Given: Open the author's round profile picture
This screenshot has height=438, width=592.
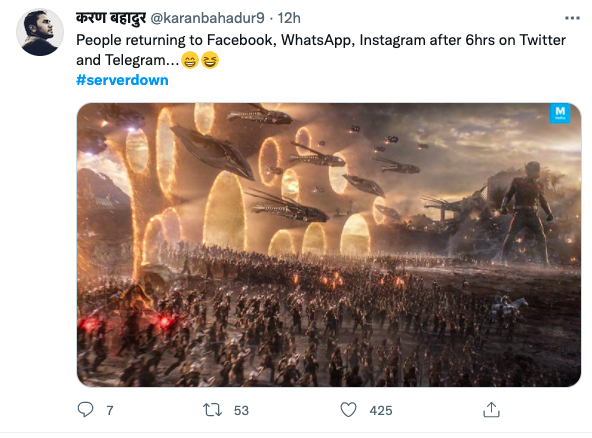Looking at the screenshot, I should [40, 32].
